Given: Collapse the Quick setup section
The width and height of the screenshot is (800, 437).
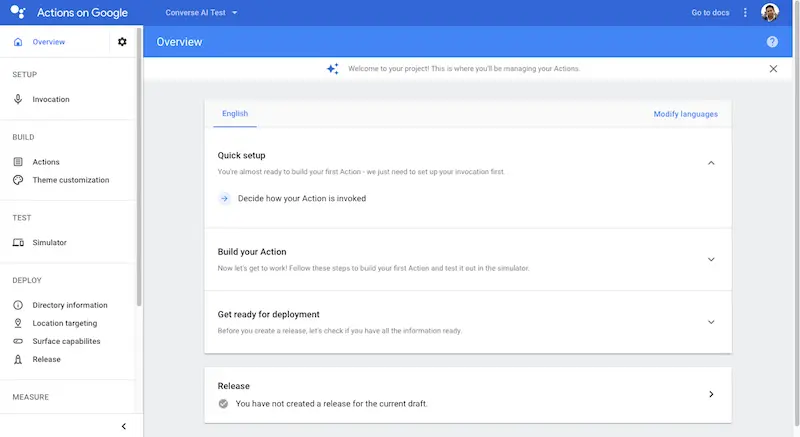Looking at the screenshot, I should [711, 163].
